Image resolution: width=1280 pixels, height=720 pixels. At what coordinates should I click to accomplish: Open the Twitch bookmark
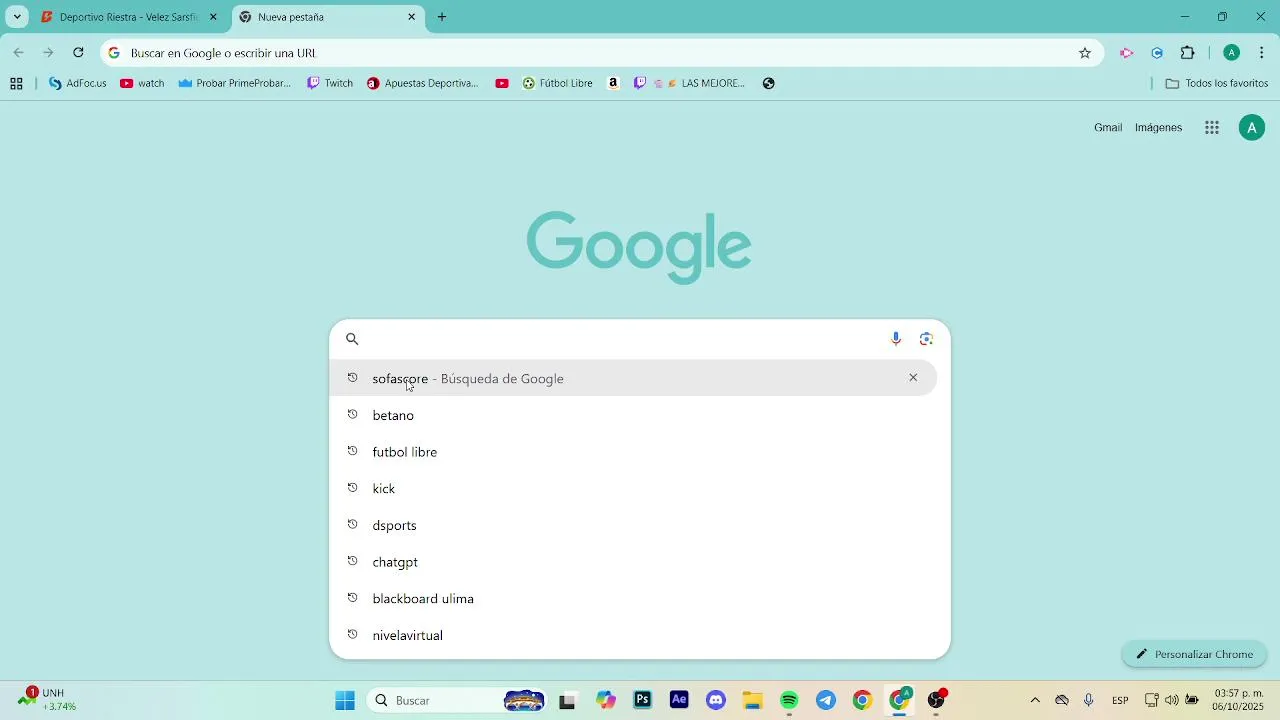(330, 84)
